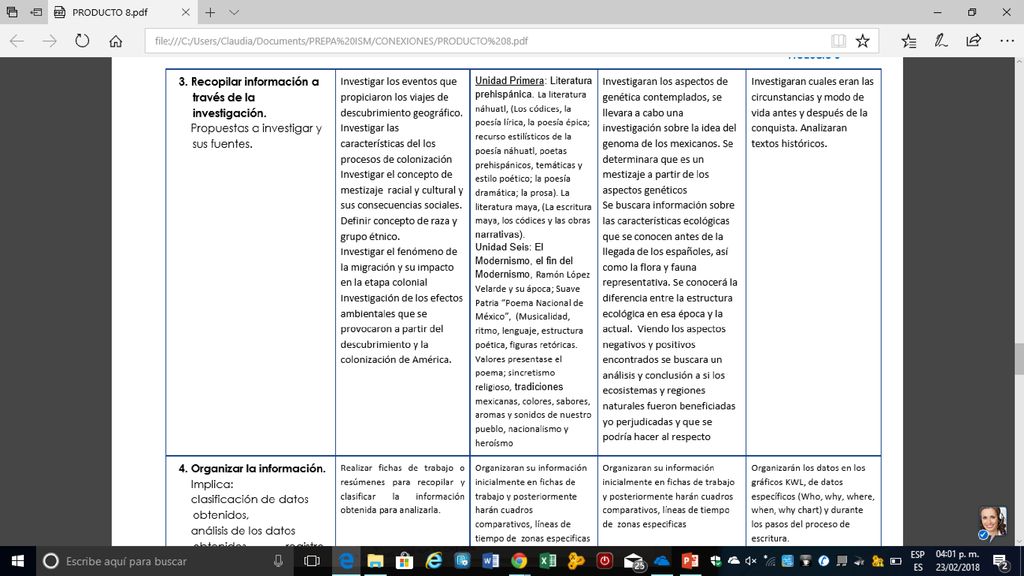
Task: Open Google Chrome from taskbar
Action: [519, 561]
